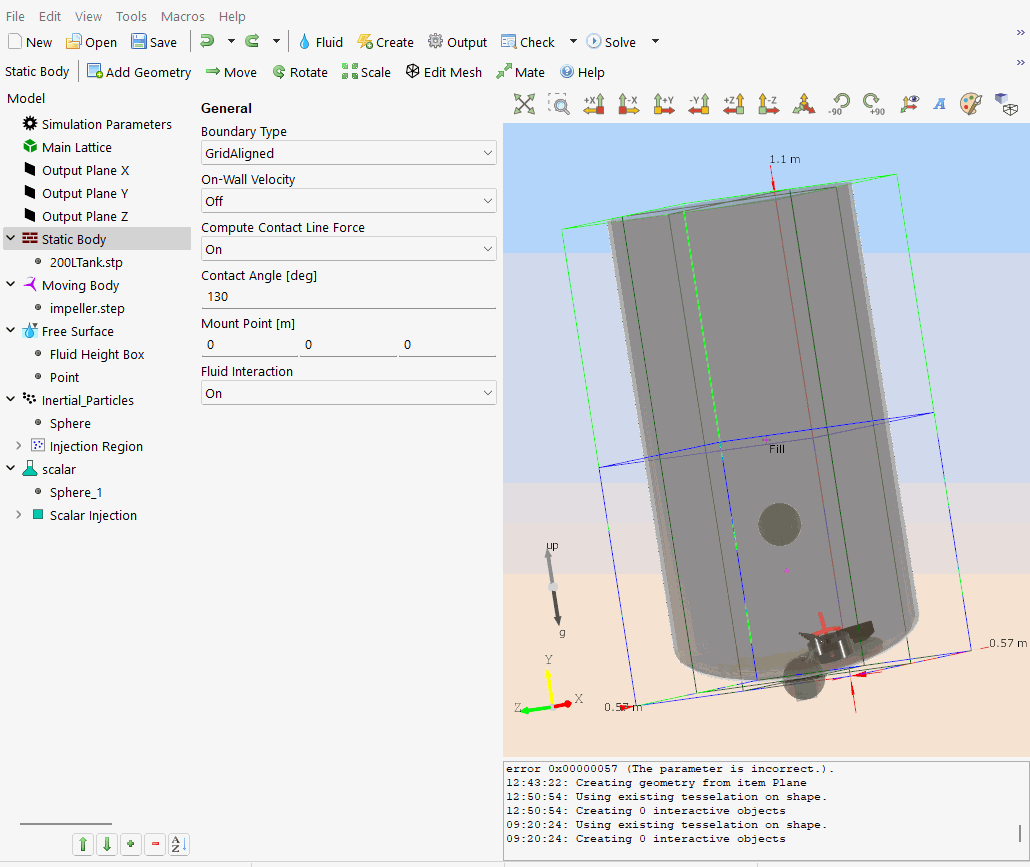Toggle the axes visibility eye icon
Viewport: 1030px width, 867px height.
click(x=909, y=104)
